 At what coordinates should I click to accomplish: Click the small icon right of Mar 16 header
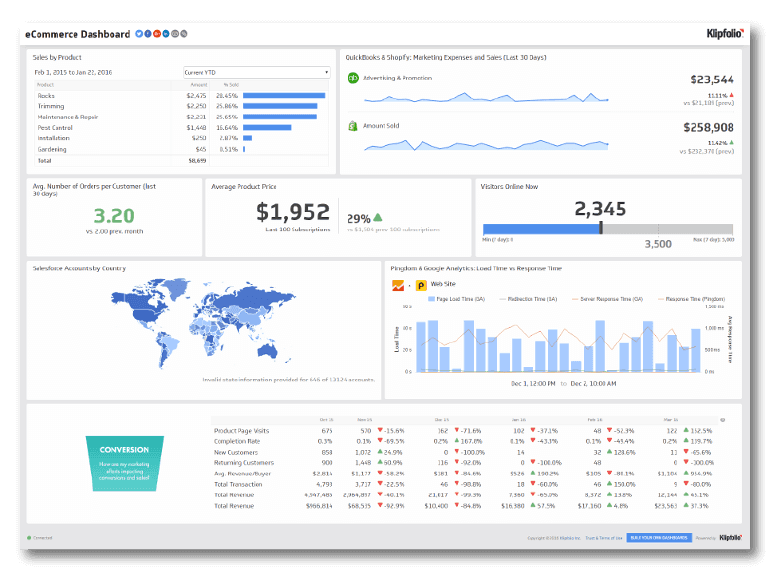point(722,420)
